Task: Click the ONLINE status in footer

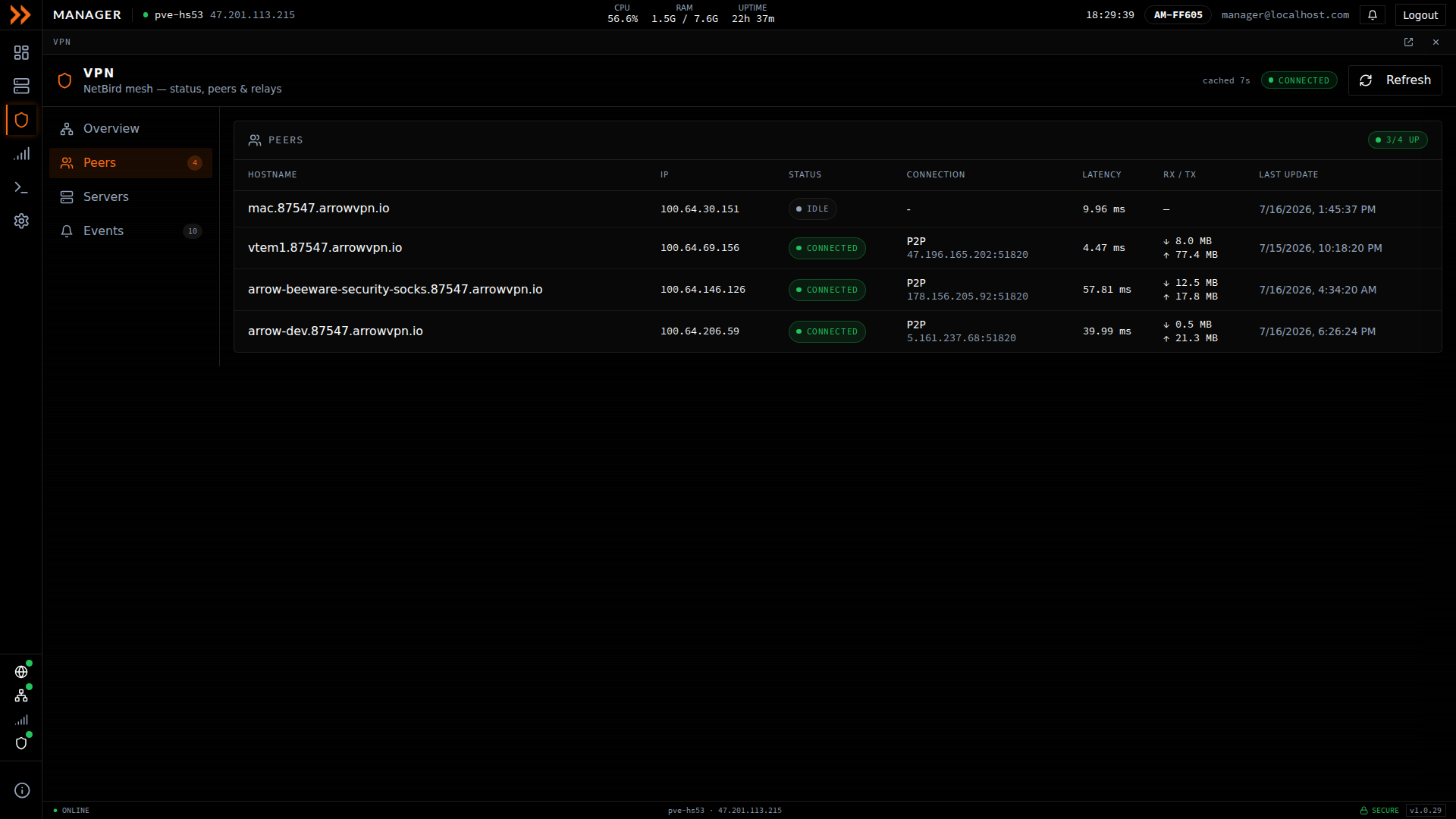Action: pyautogui.click(x=71, y=811)
